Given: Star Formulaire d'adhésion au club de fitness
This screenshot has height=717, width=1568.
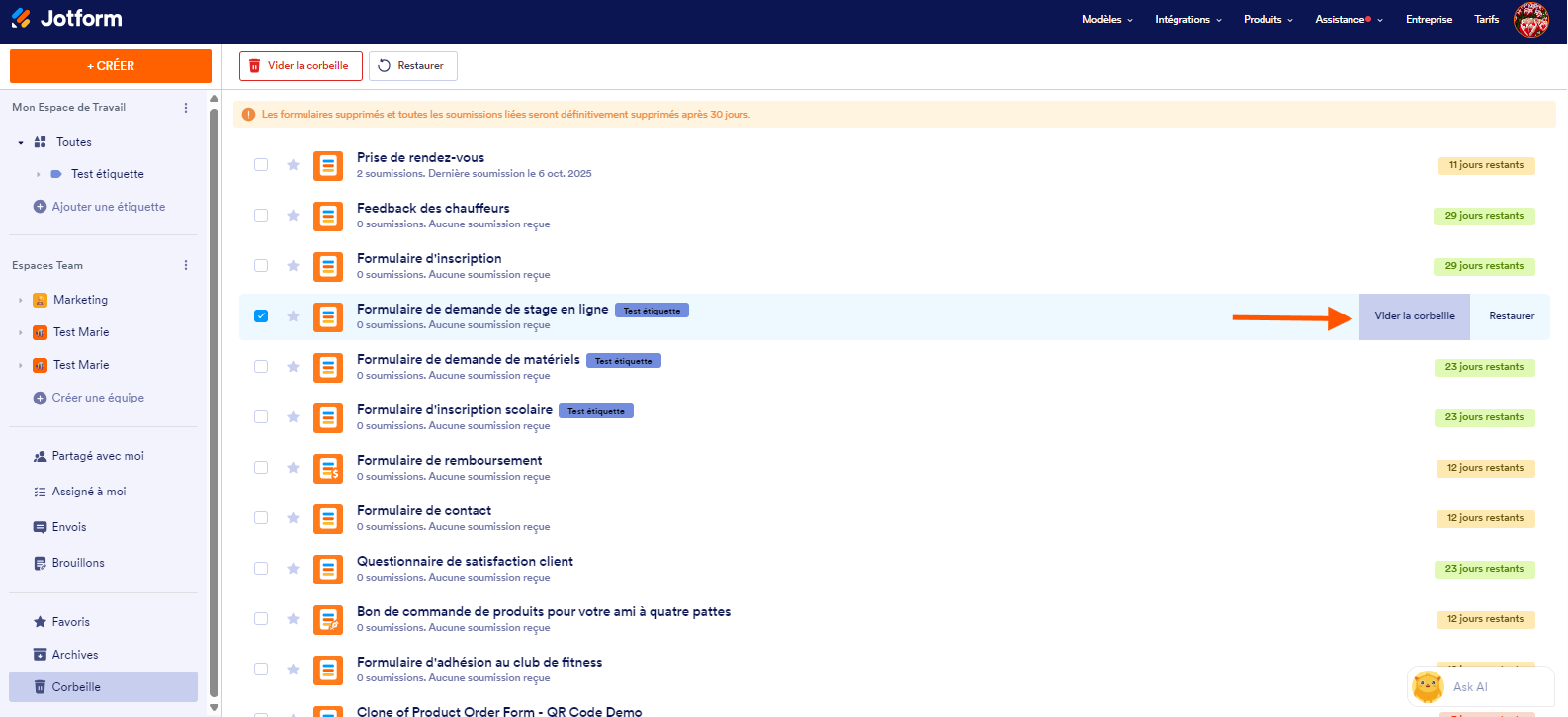Looking at the screenshot, I should pyautogui.click(x=293, y=670).
